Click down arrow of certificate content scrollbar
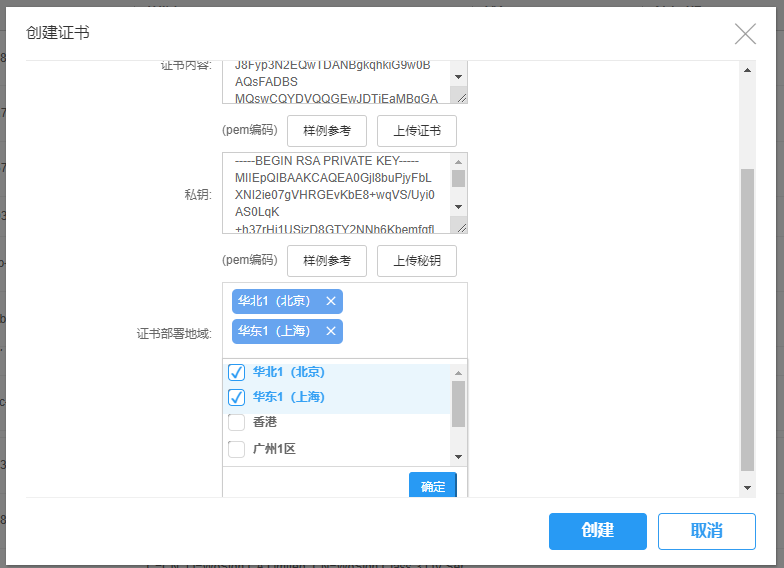The height and width of the screenshot is (568, 784). pyautogui.click(x=458, y=77)
